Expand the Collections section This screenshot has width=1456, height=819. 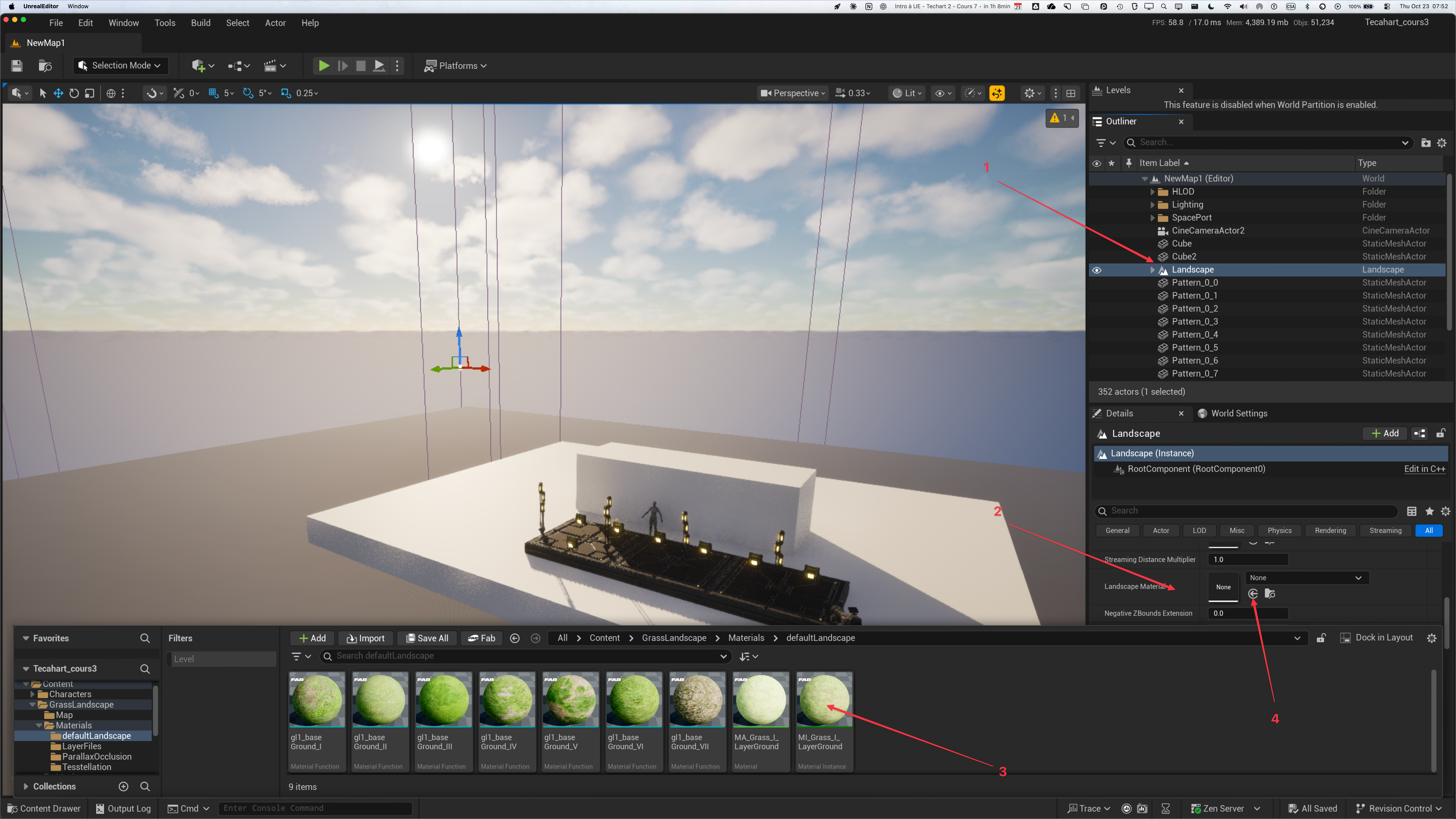(26, 786)
